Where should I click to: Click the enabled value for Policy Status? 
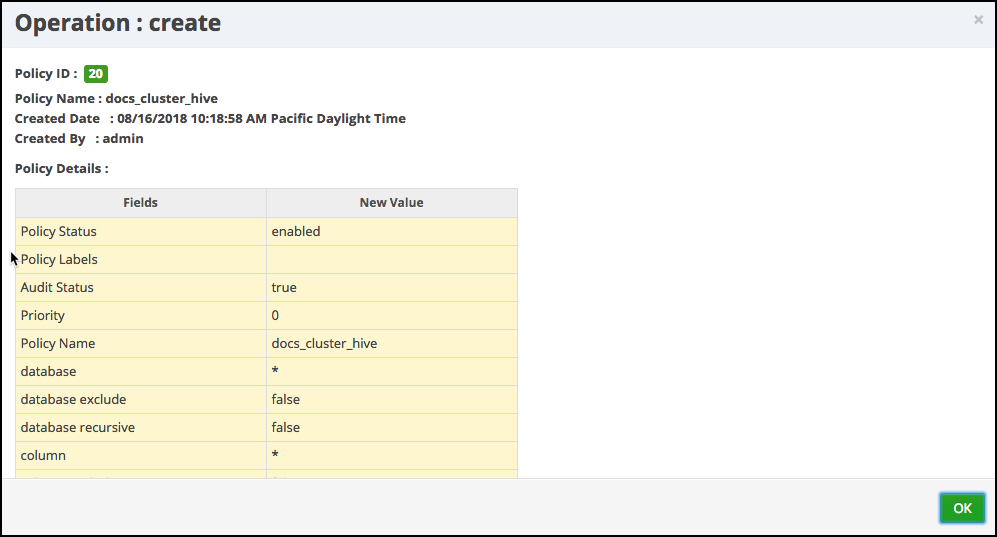(296, 231)
